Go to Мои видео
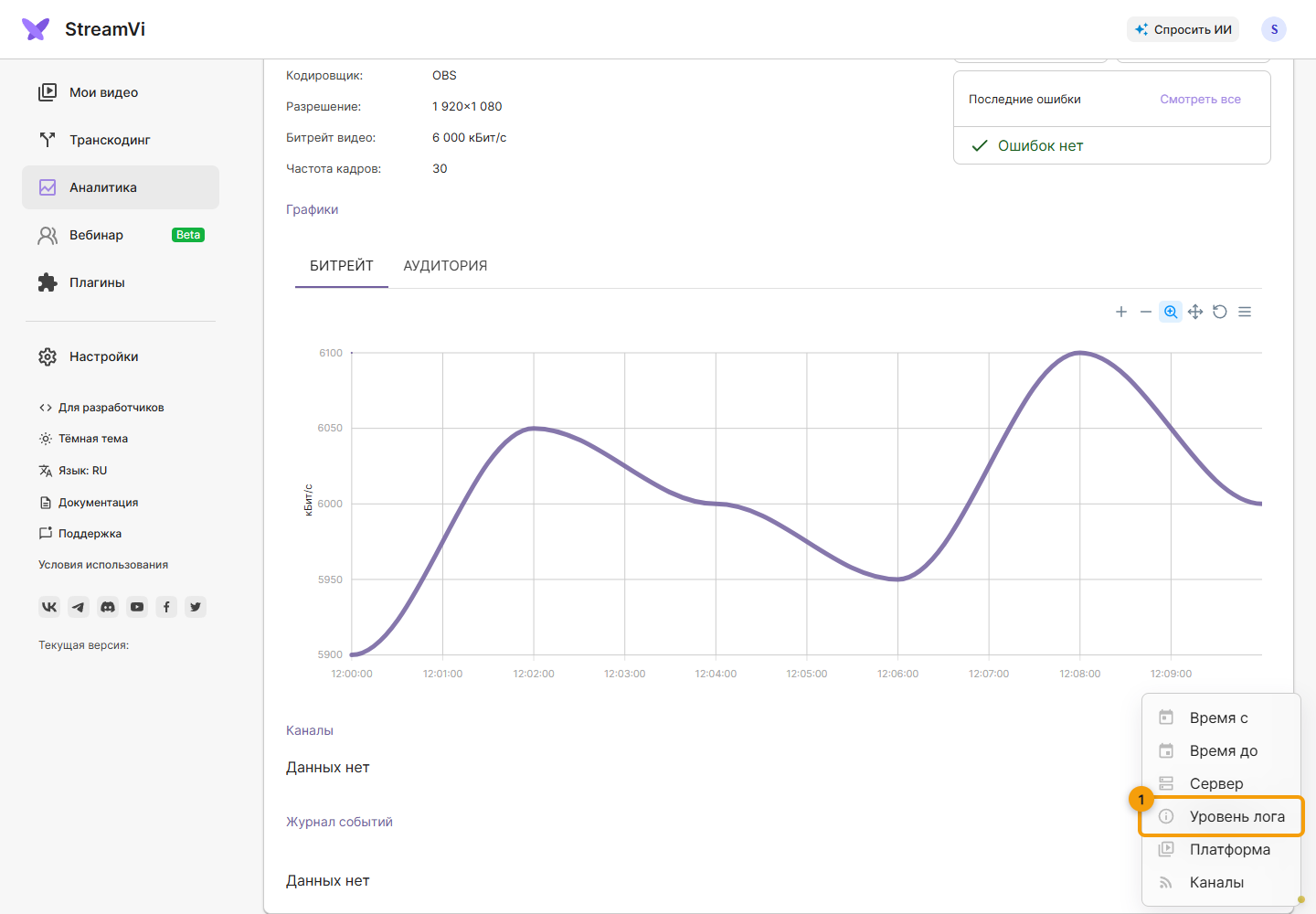The height and width of the screenshot is (914, 1316). click(121, 92)
